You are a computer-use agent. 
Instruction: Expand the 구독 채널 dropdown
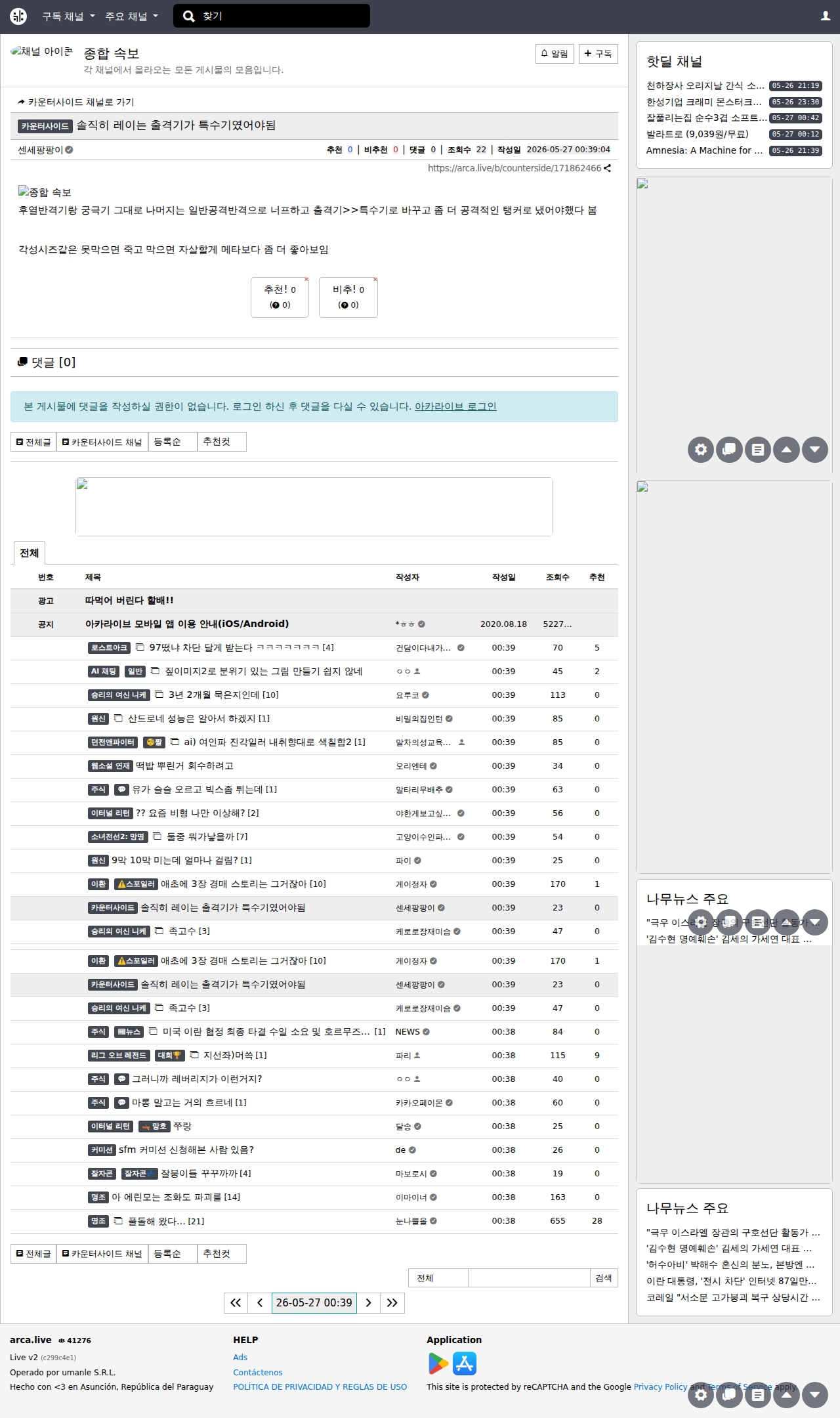click(x=68, y=16)
